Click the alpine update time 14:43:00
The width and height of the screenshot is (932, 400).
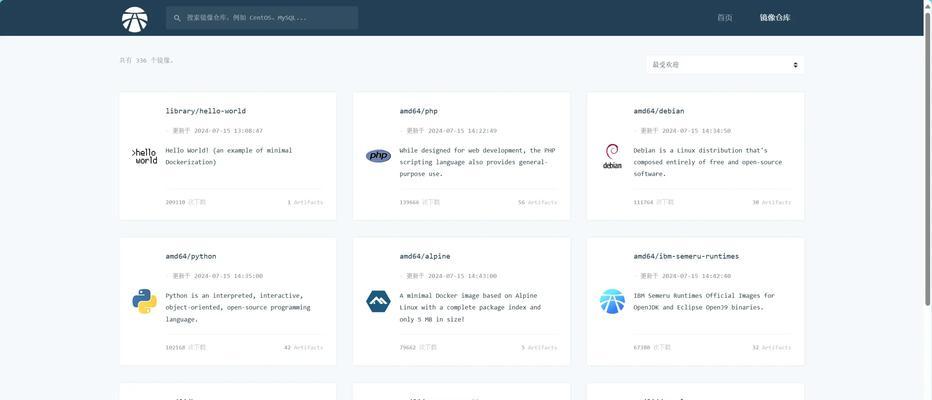point(451,276)
